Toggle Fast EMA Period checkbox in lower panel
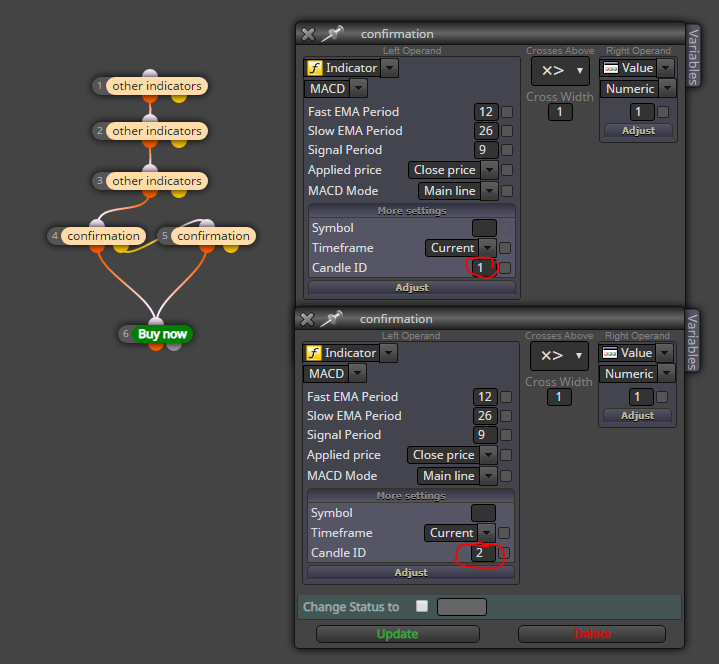Viewport: 719px width, 664px height. coord(506,397)
